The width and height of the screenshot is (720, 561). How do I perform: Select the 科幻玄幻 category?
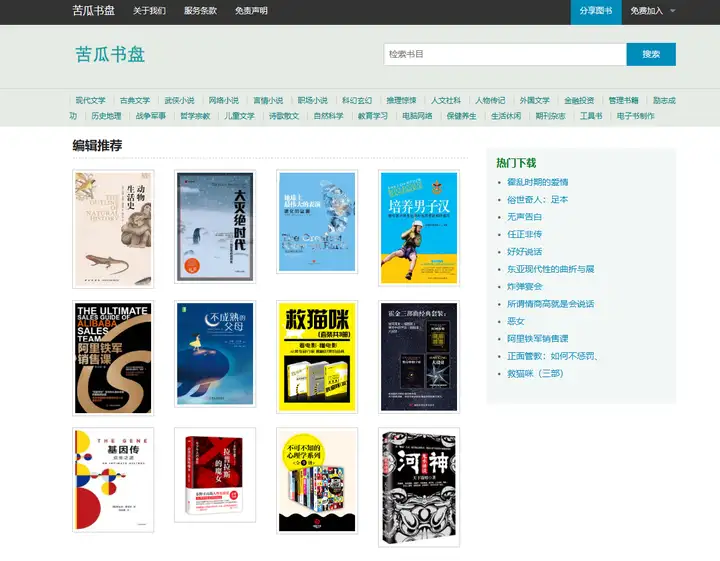(x=357, y=100)
